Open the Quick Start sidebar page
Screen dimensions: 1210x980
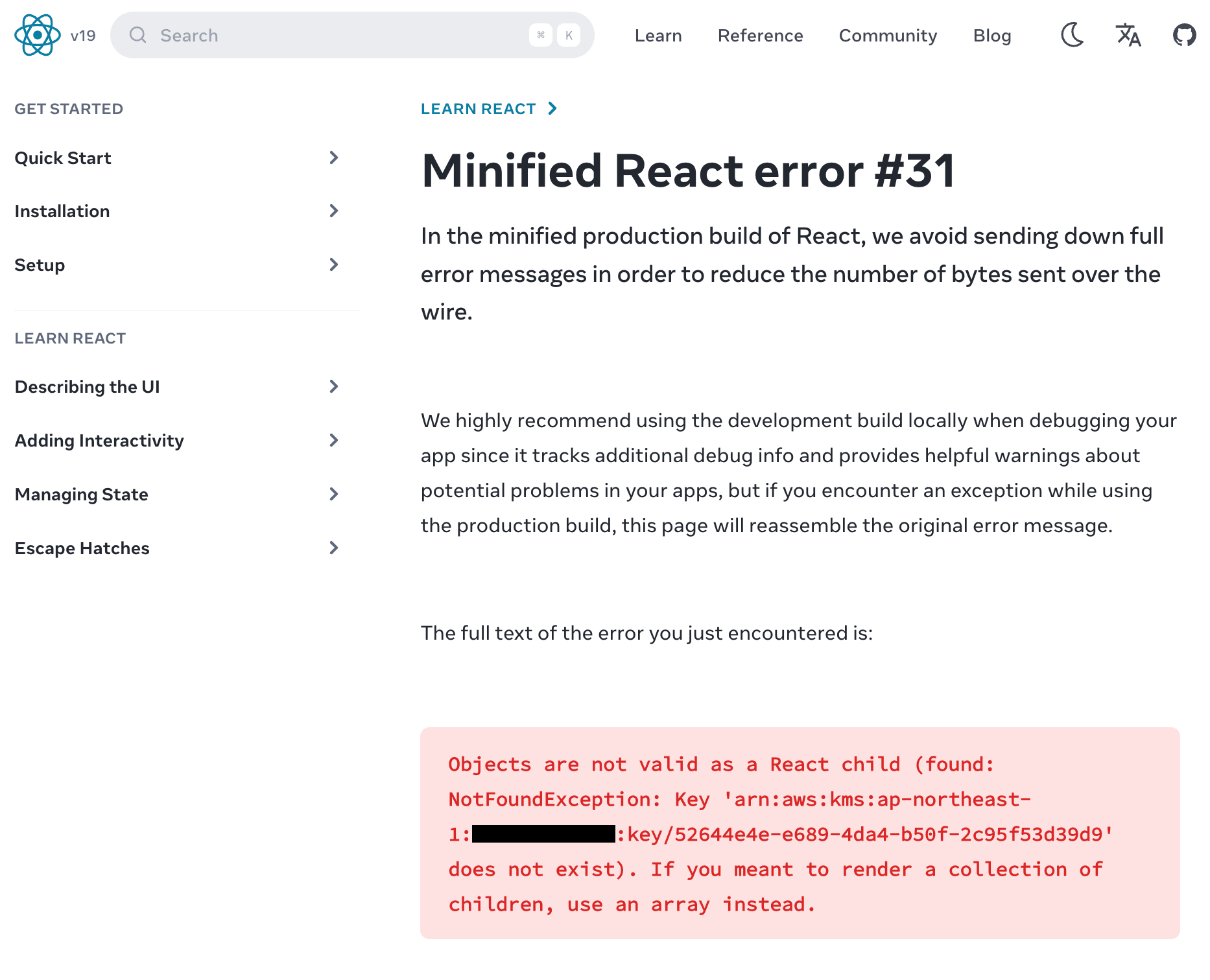pyautogui.click(x=63, y=158)
